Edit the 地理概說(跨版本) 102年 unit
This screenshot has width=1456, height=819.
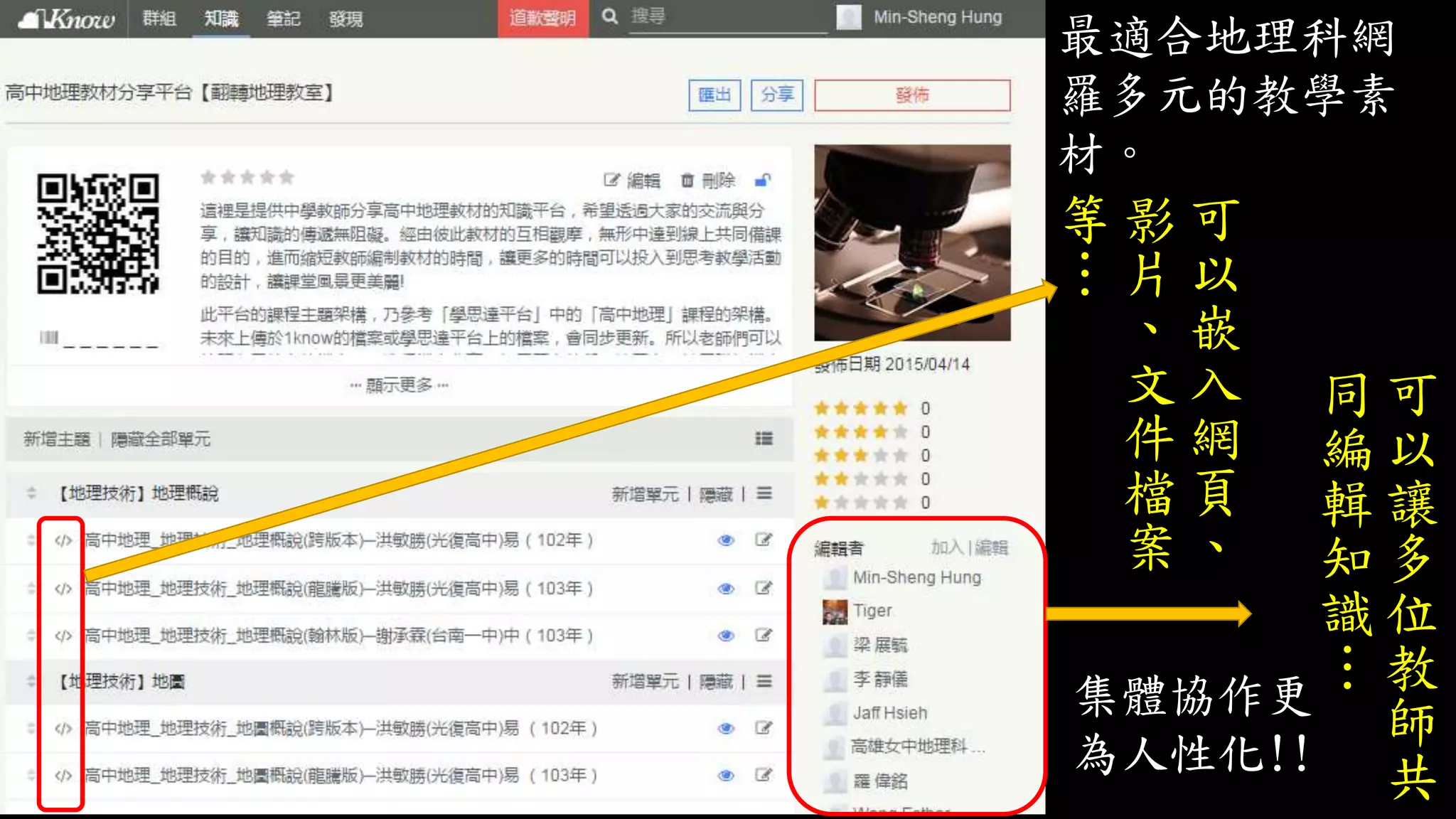(x=764, y=540)
